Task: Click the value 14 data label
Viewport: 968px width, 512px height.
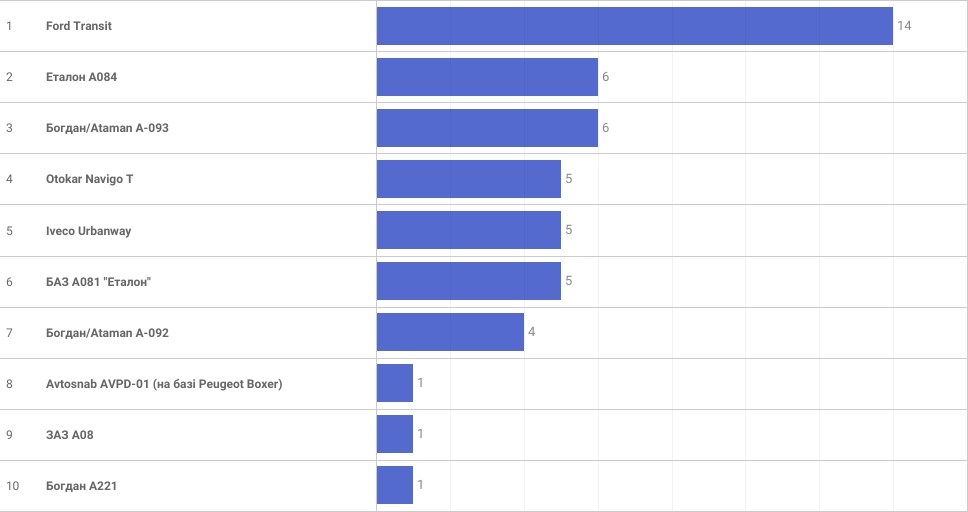Action: pyautogui.click(x=904, y=26)
